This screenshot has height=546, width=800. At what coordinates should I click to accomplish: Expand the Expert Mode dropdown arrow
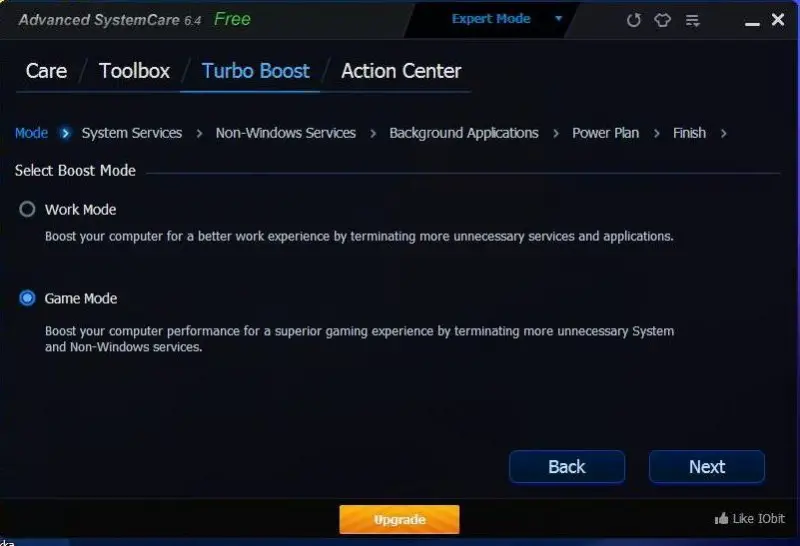559,19
